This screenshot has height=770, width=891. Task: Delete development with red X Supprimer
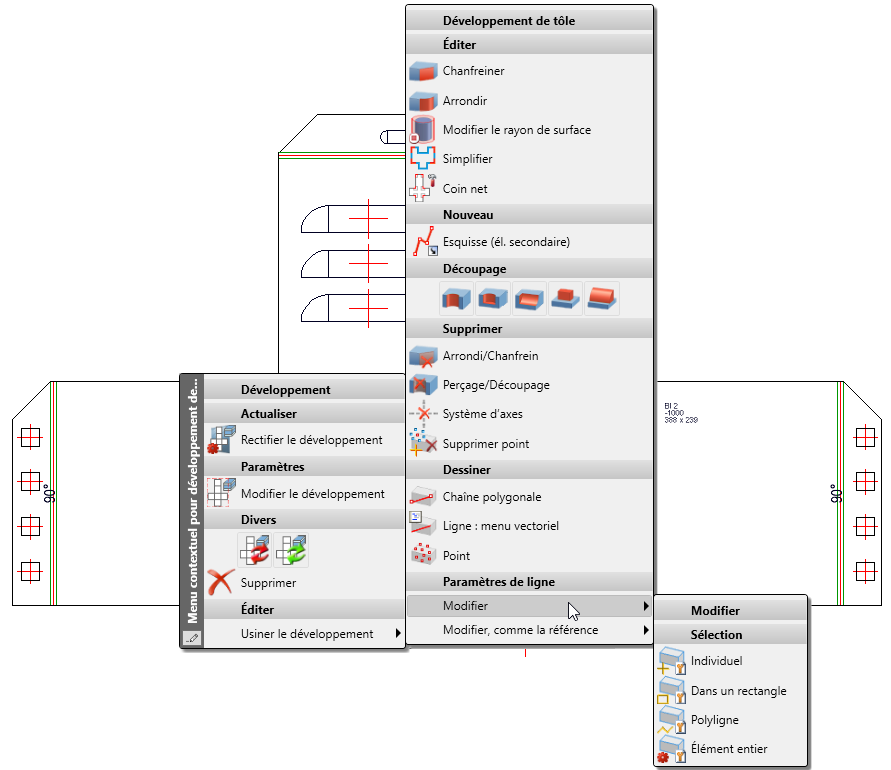point(304,582)
